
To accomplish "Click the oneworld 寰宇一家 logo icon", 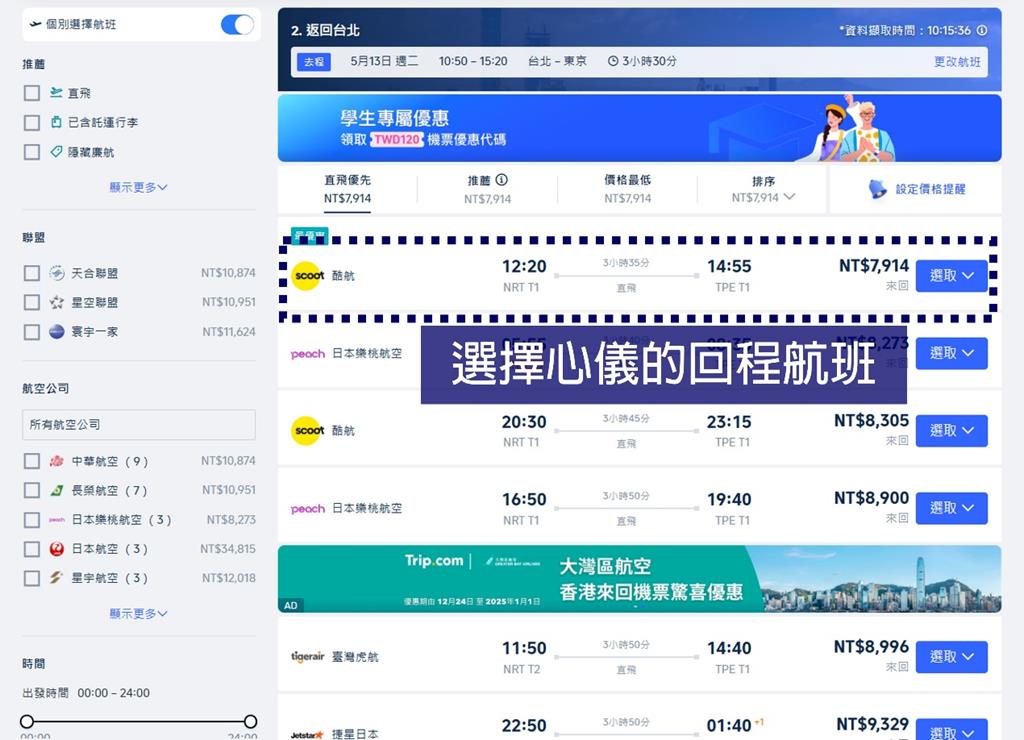I will point(57,332).
